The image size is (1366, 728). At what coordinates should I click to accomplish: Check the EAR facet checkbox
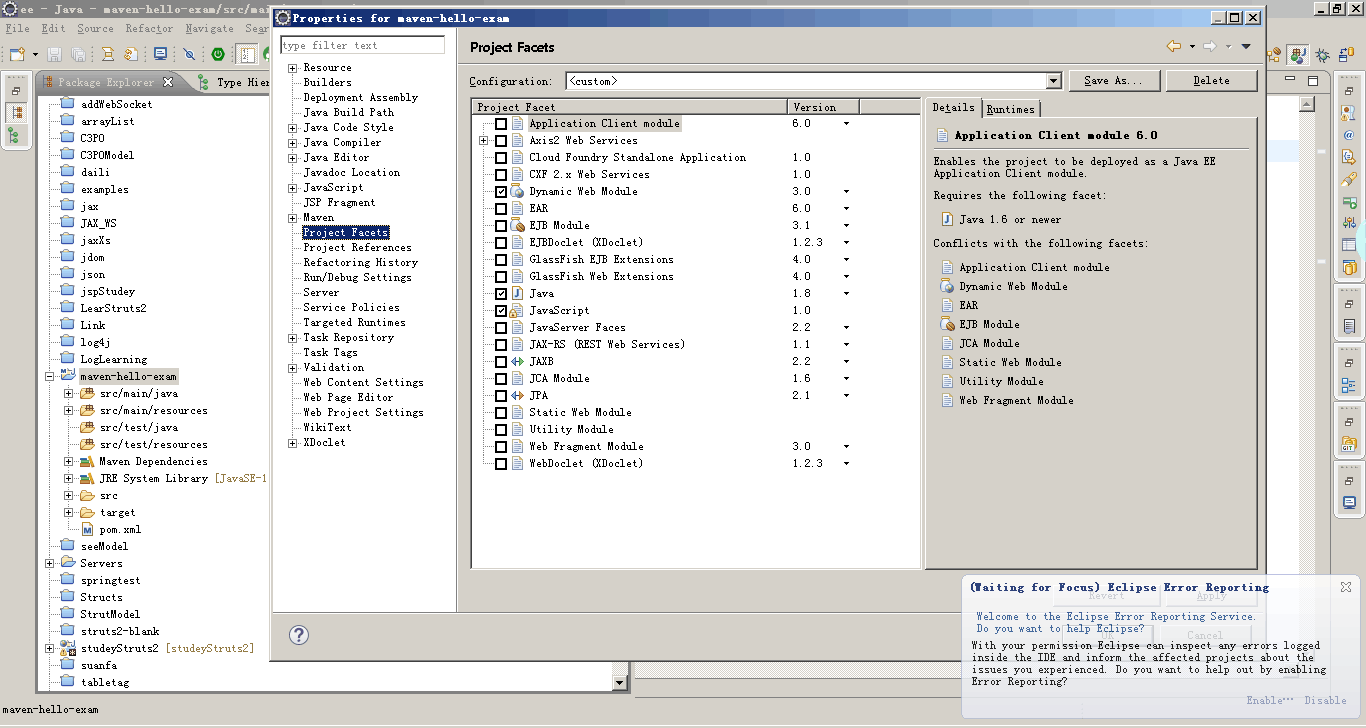(x=501, y=209)
